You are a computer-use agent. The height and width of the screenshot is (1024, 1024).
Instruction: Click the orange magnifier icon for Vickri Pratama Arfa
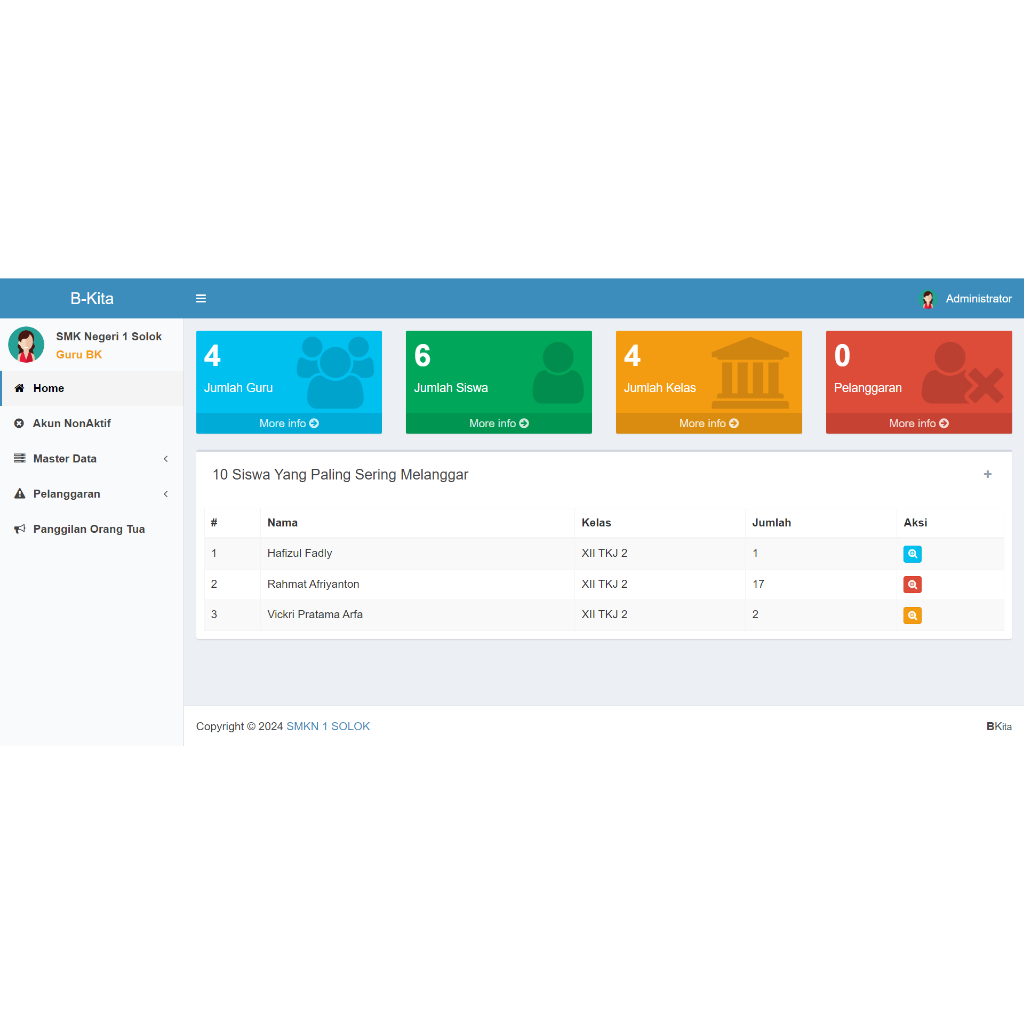point(912,616)
